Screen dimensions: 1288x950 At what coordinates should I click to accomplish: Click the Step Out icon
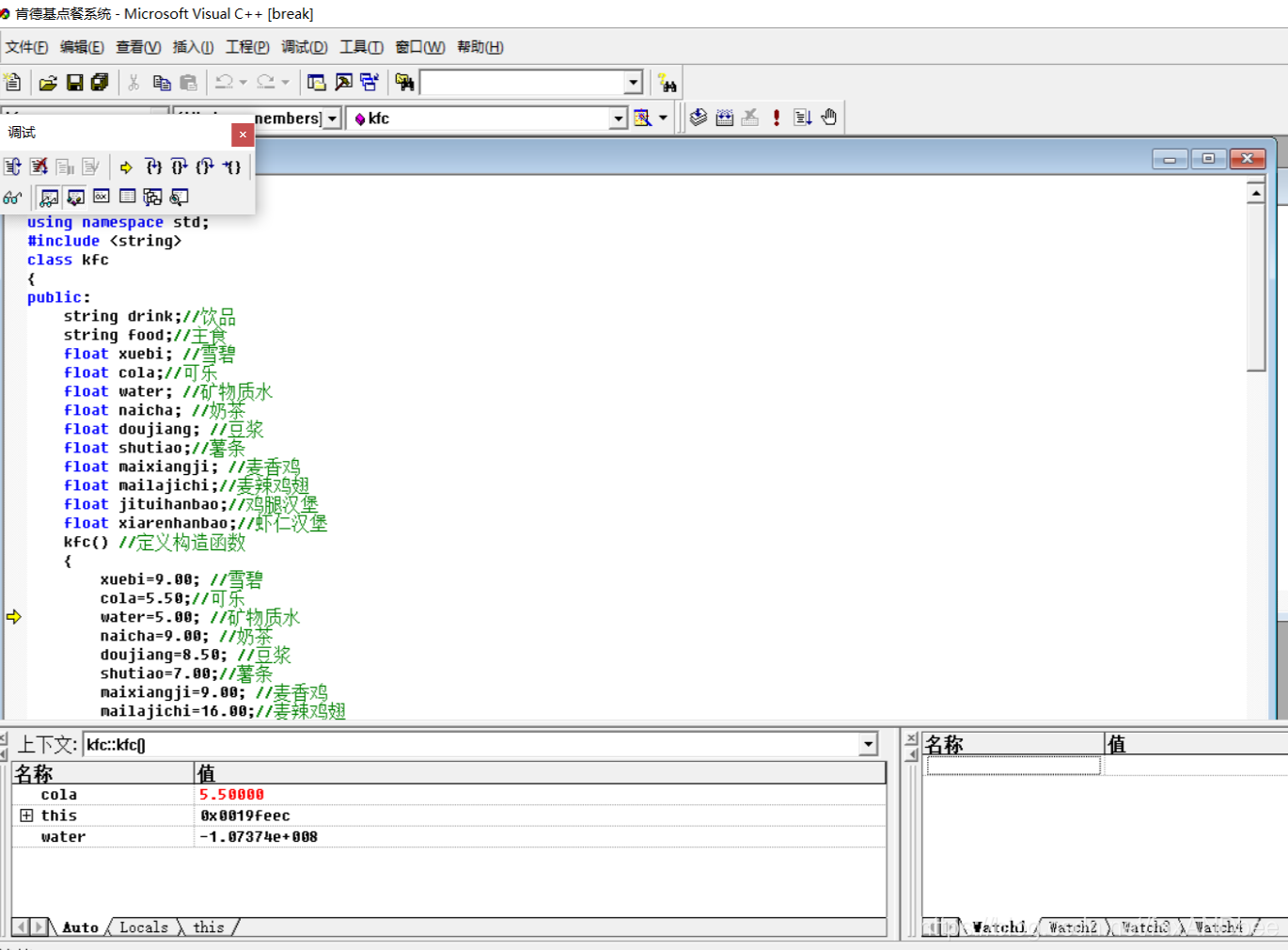coord(205,167)
